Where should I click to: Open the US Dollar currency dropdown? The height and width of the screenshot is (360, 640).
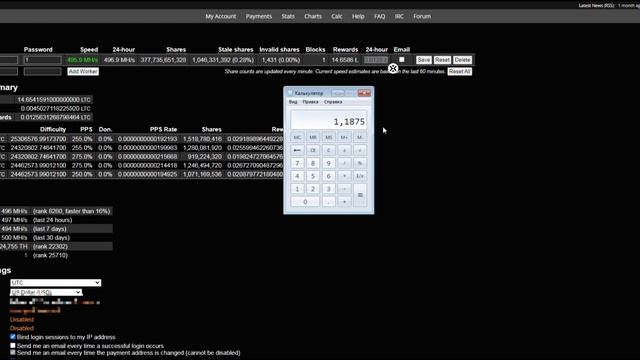[x=46, y=292]
